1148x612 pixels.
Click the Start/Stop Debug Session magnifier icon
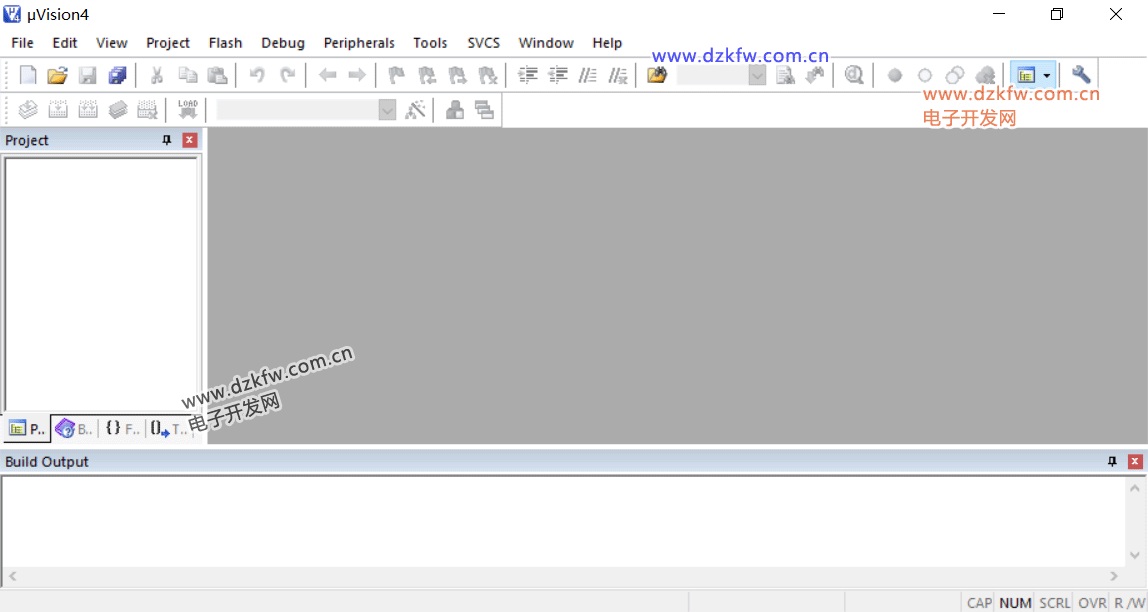click(853, 75)
